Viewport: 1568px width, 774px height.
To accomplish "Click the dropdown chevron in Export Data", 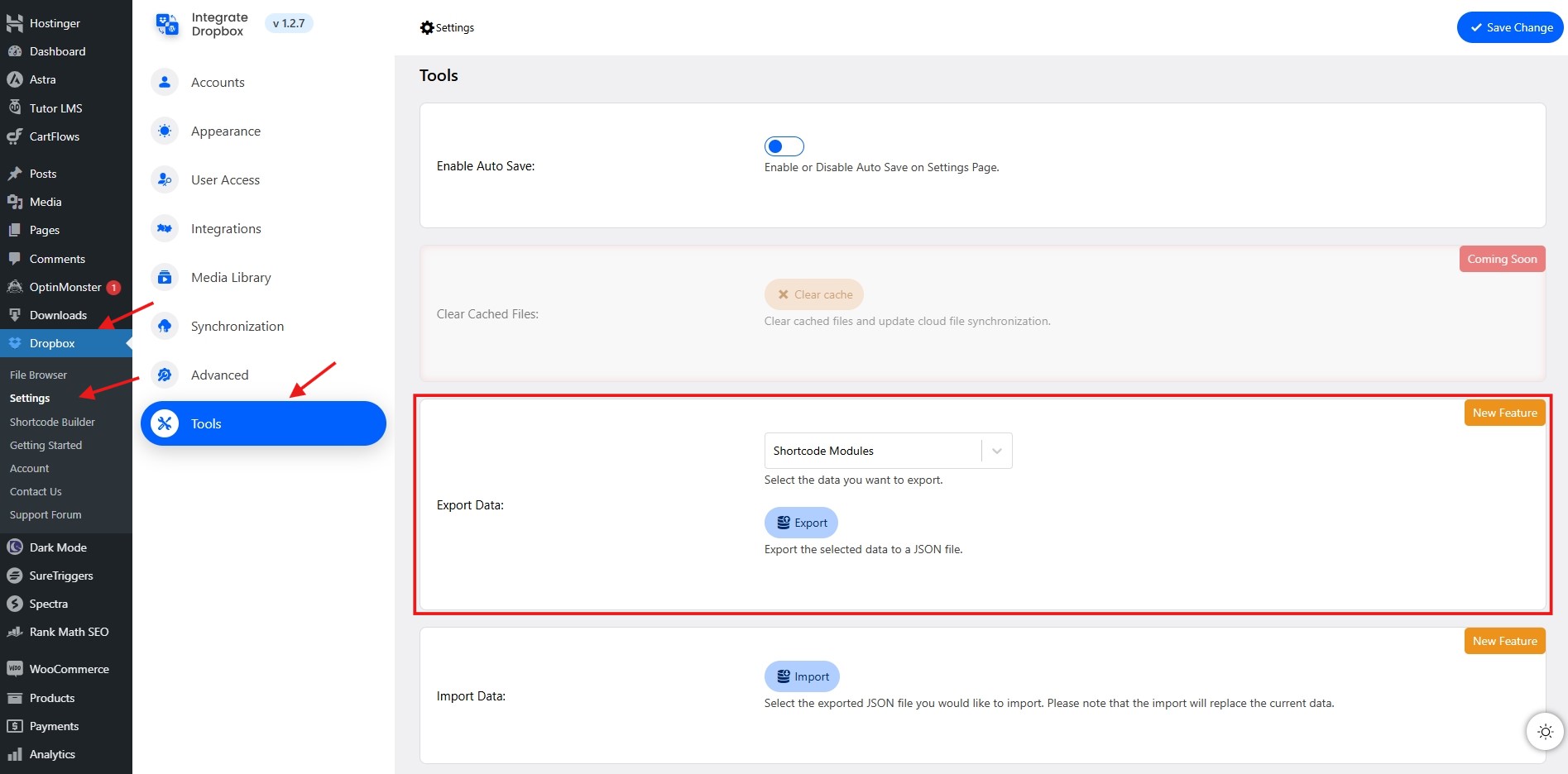I will 997,451.
